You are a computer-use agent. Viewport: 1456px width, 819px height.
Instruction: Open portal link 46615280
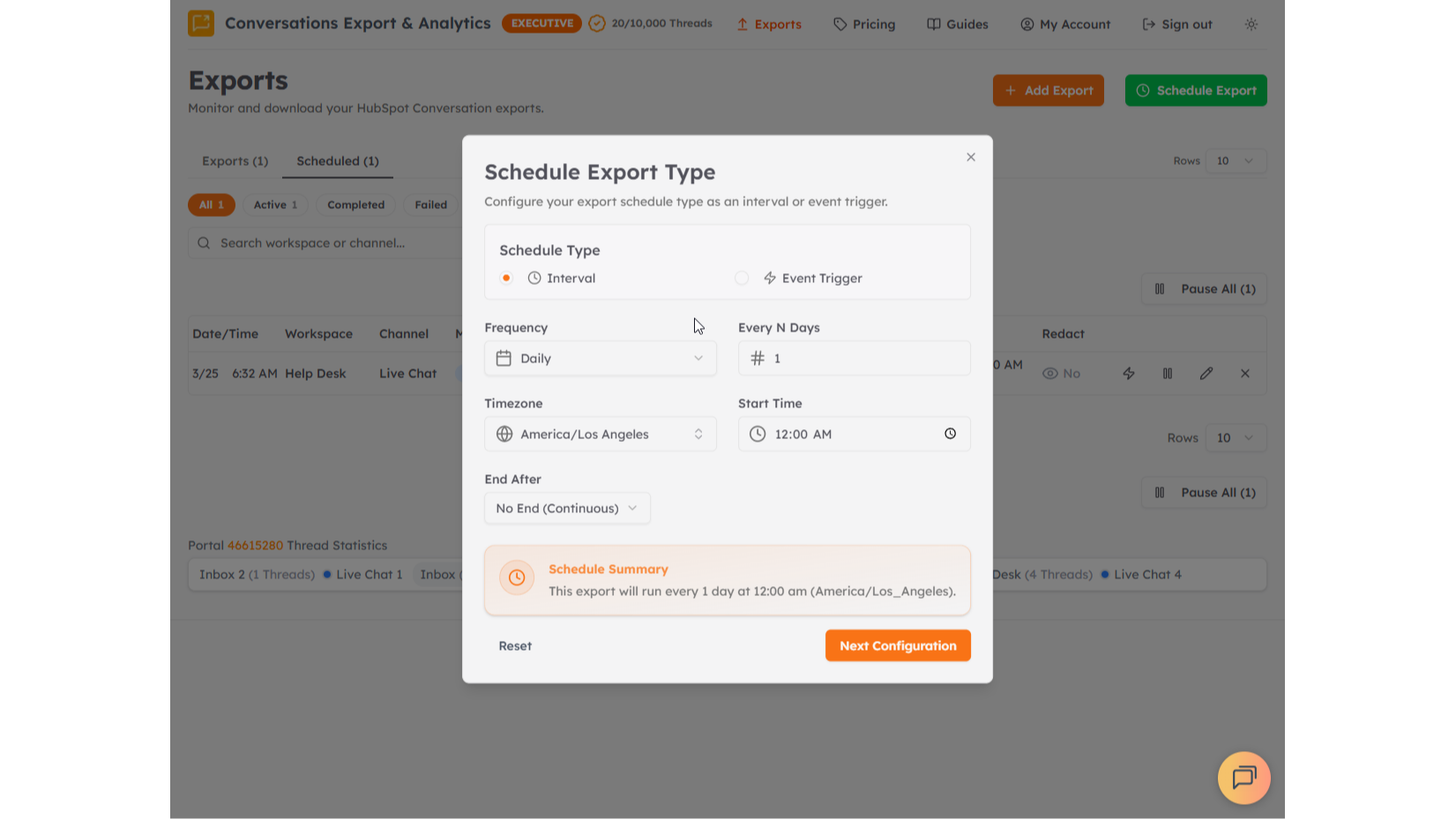254,545
